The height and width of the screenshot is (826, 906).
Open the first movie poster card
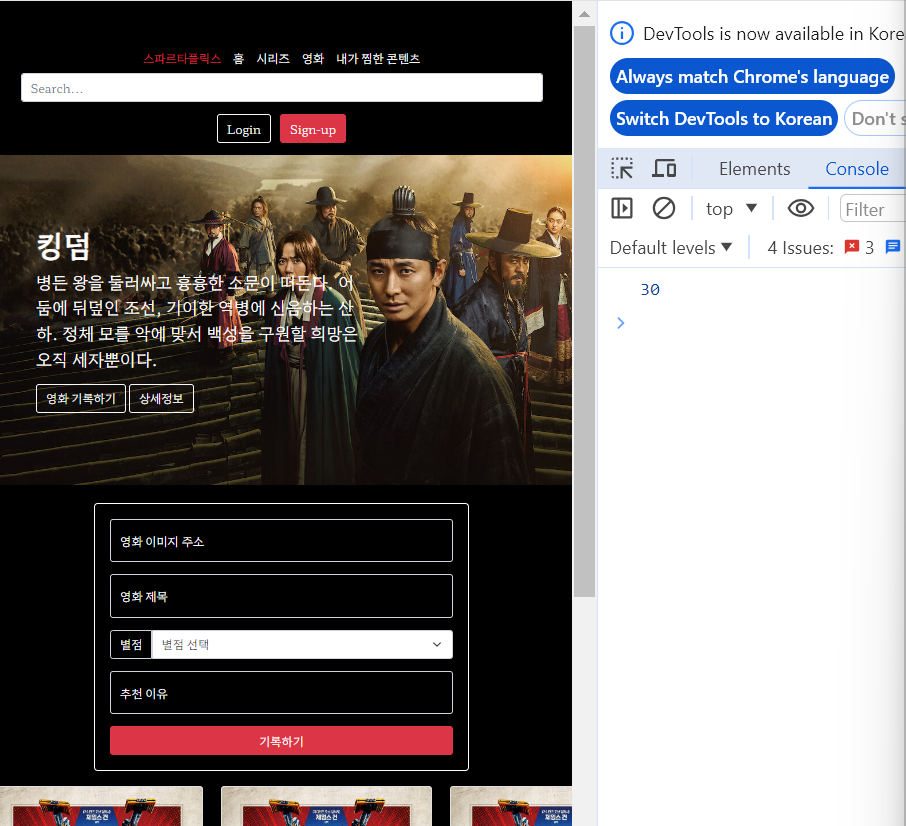[101, 806]
